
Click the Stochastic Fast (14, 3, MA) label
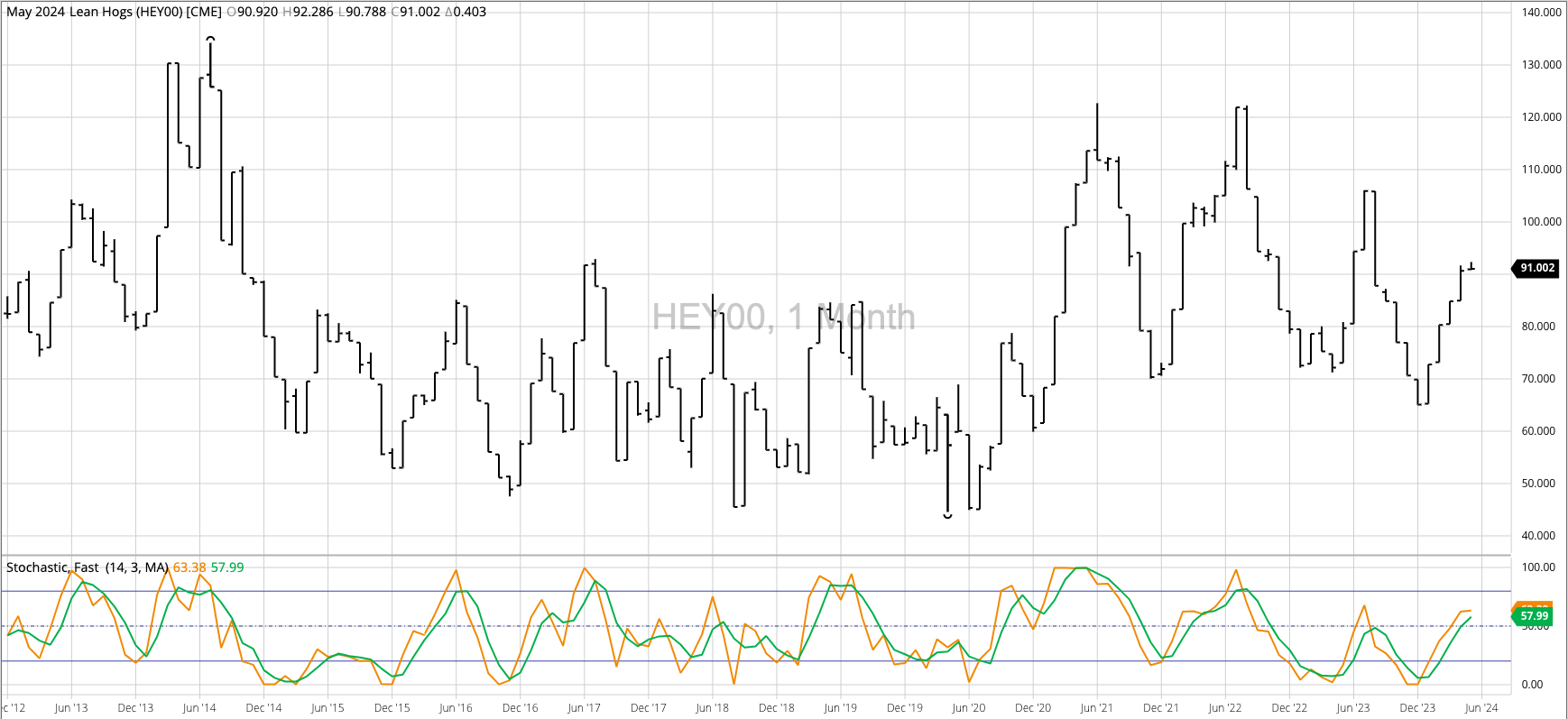coord(87,567)
